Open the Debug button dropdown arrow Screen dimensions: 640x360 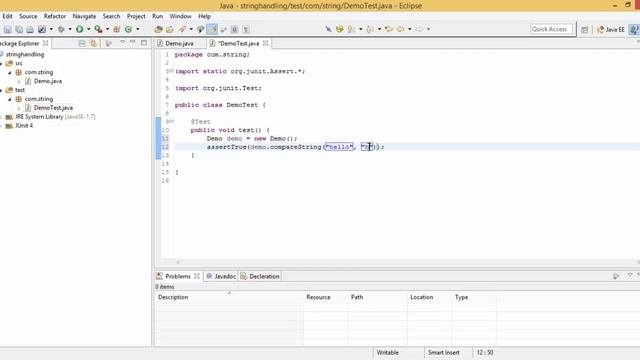(70, 29)
